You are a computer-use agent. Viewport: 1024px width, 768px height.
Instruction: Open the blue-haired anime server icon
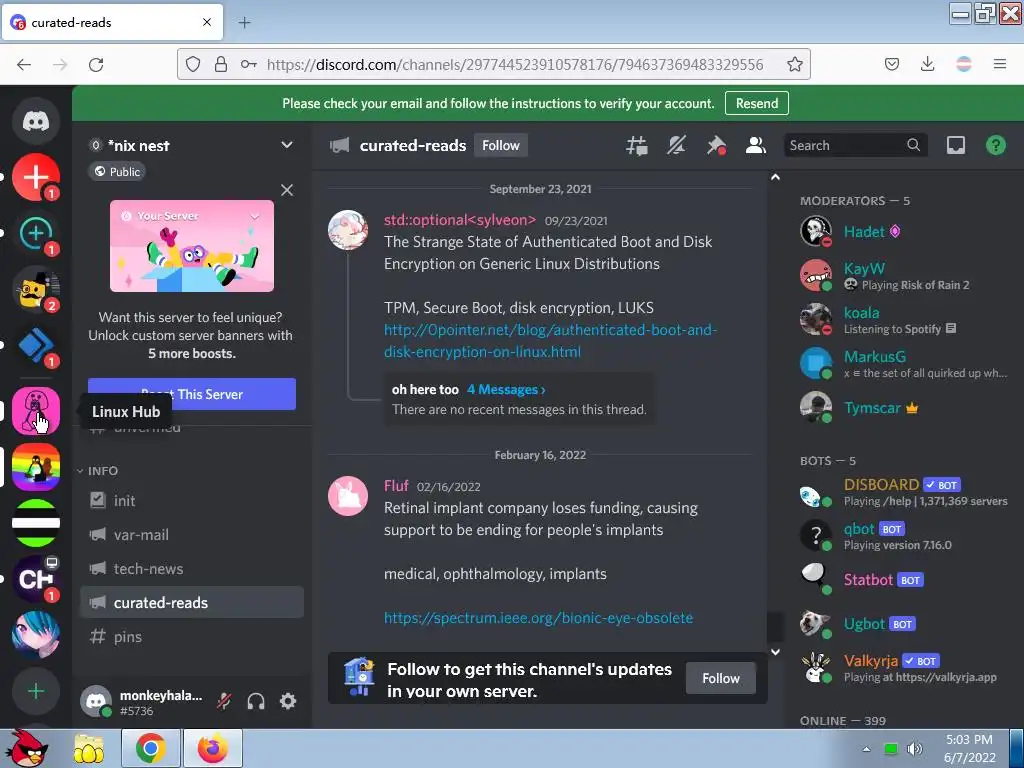coord(36,635)
